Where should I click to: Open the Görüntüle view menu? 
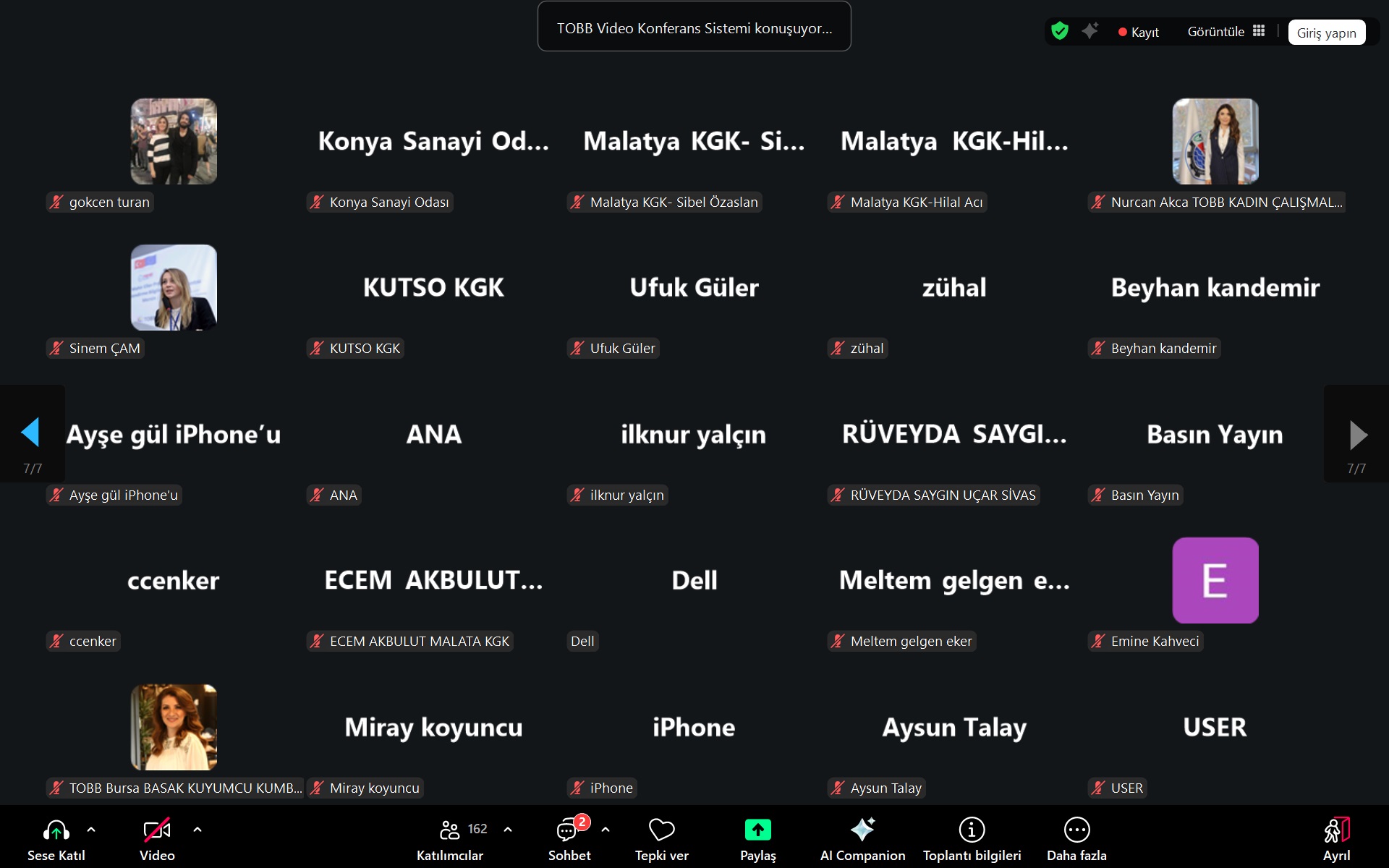[1226, 32]
